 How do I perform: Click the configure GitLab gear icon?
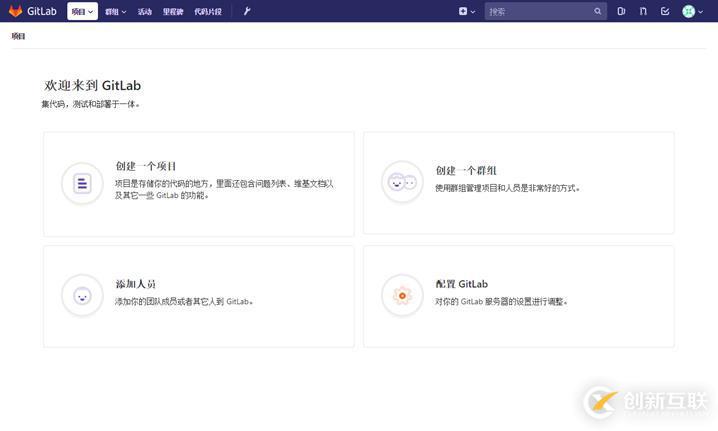coord(402,295)
